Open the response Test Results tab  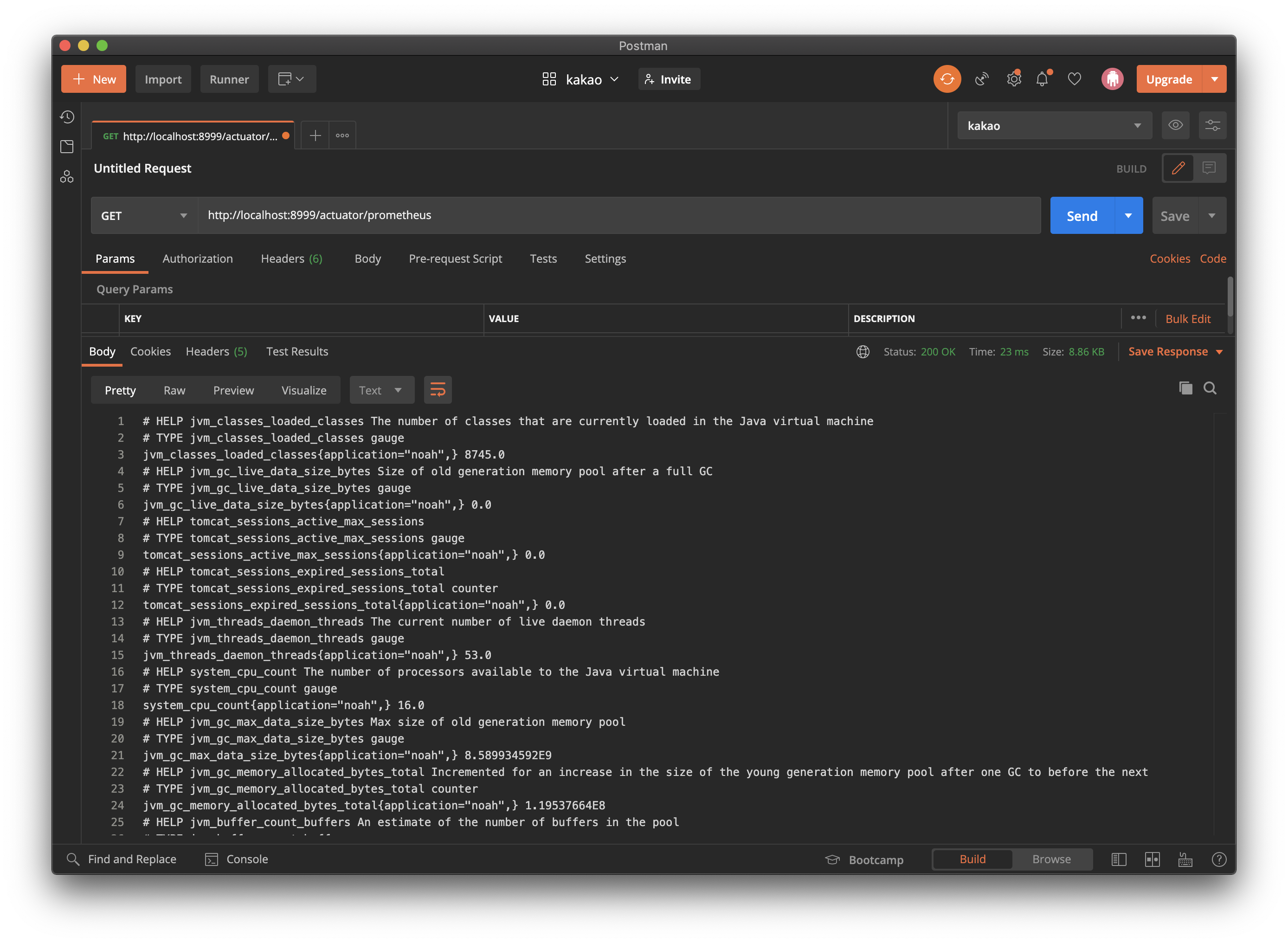(297, 352)
